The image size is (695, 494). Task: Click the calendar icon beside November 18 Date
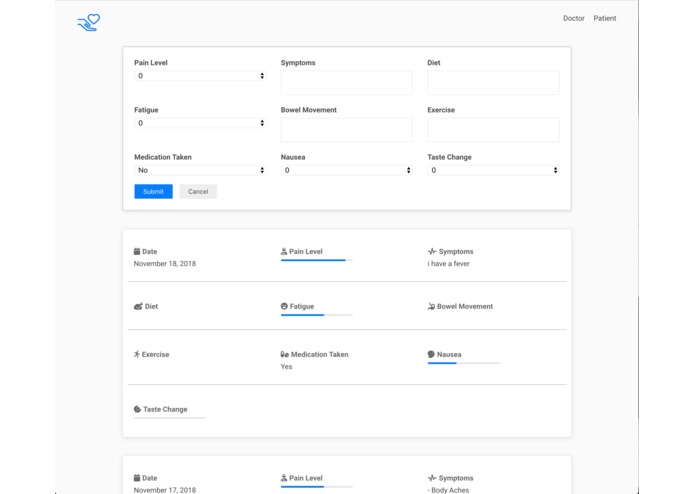(137, 251)
